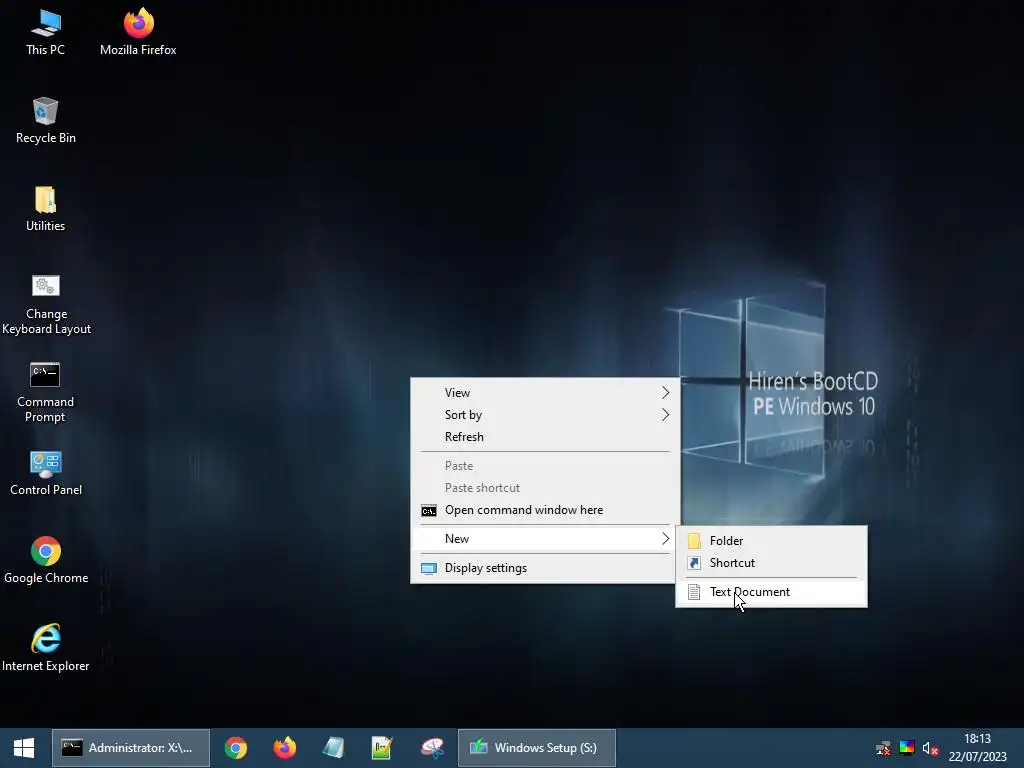Viewport: 1024px width, 768px height.
Task: Click the network tray icon
Action: click(883, 748)
